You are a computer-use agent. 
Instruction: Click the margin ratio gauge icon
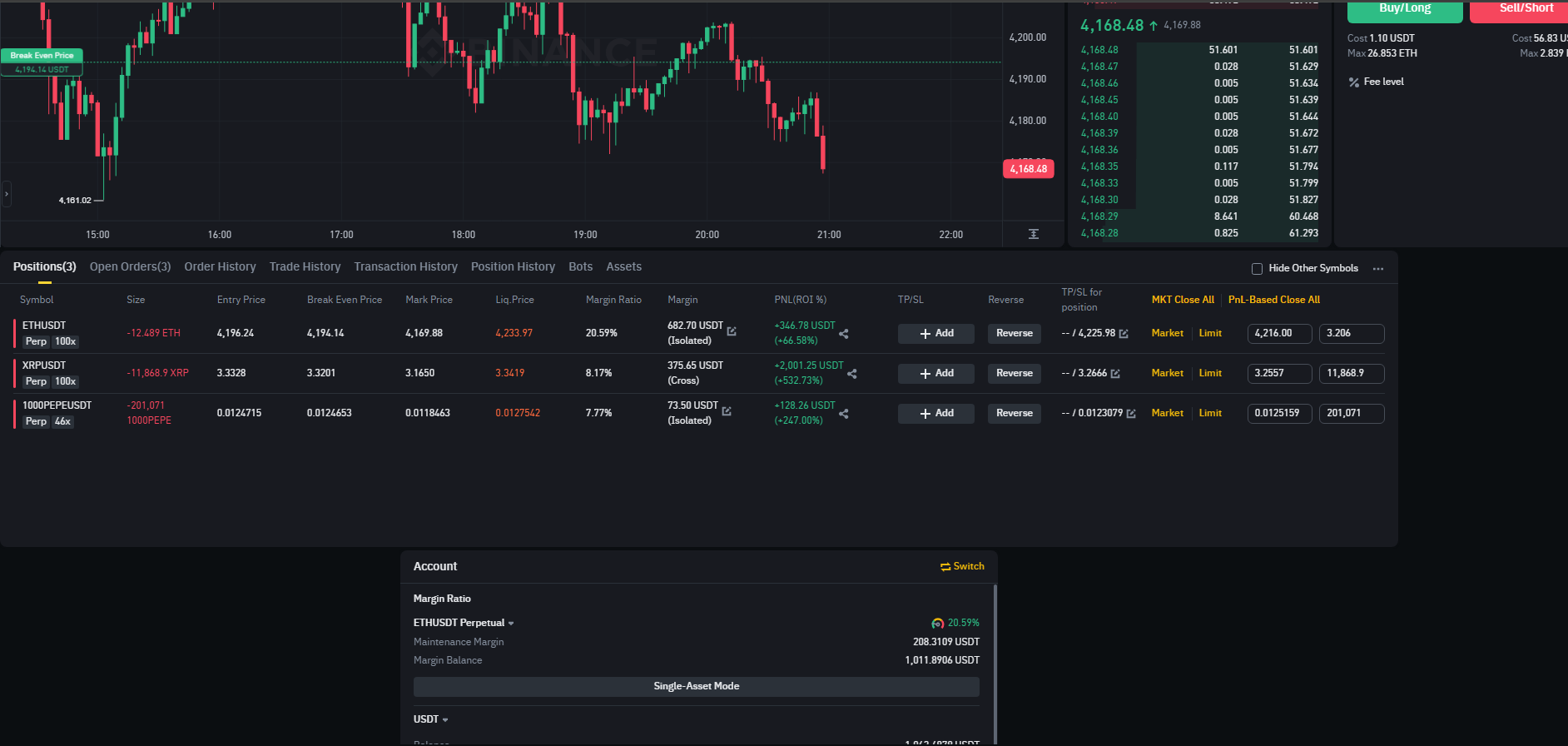(938, 623)
